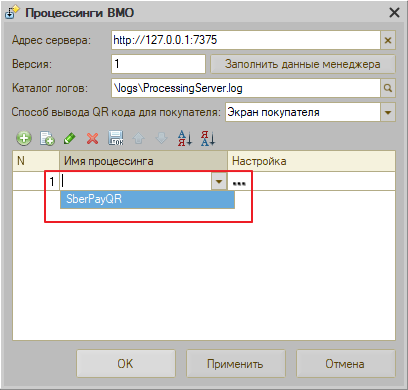Click the Отмена button
Viewport: 408px width, 390px height.
345,363
